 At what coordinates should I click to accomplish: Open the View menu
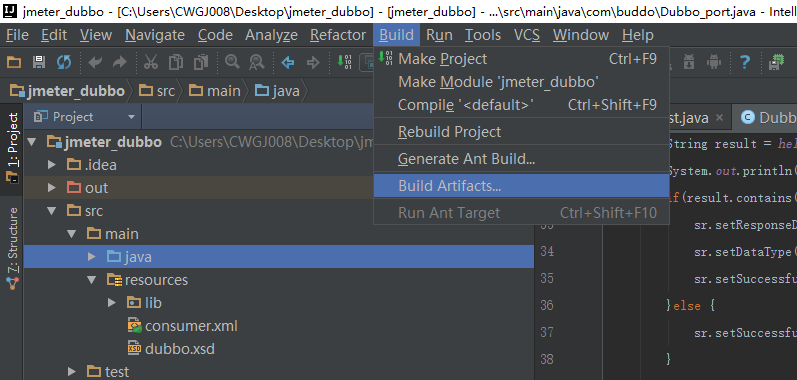[96, 35]
